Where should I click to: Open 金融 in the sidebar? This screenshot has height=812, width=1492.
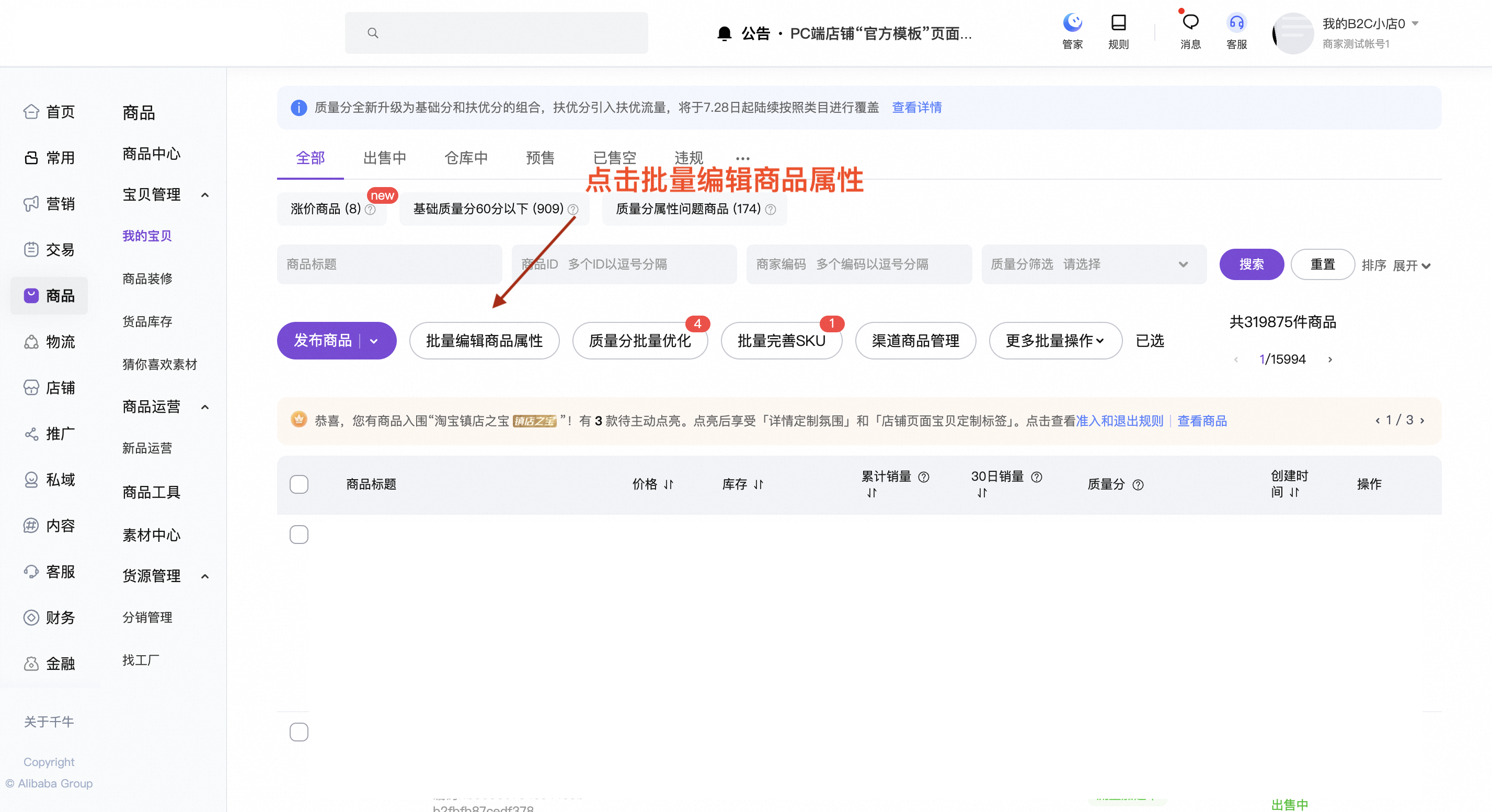49,663
